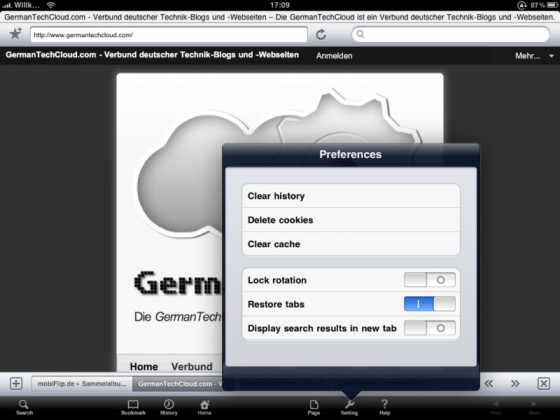Show previous tabs with double-left chevron
This screenshot has height=420, width=560.
tap(489, 384)
